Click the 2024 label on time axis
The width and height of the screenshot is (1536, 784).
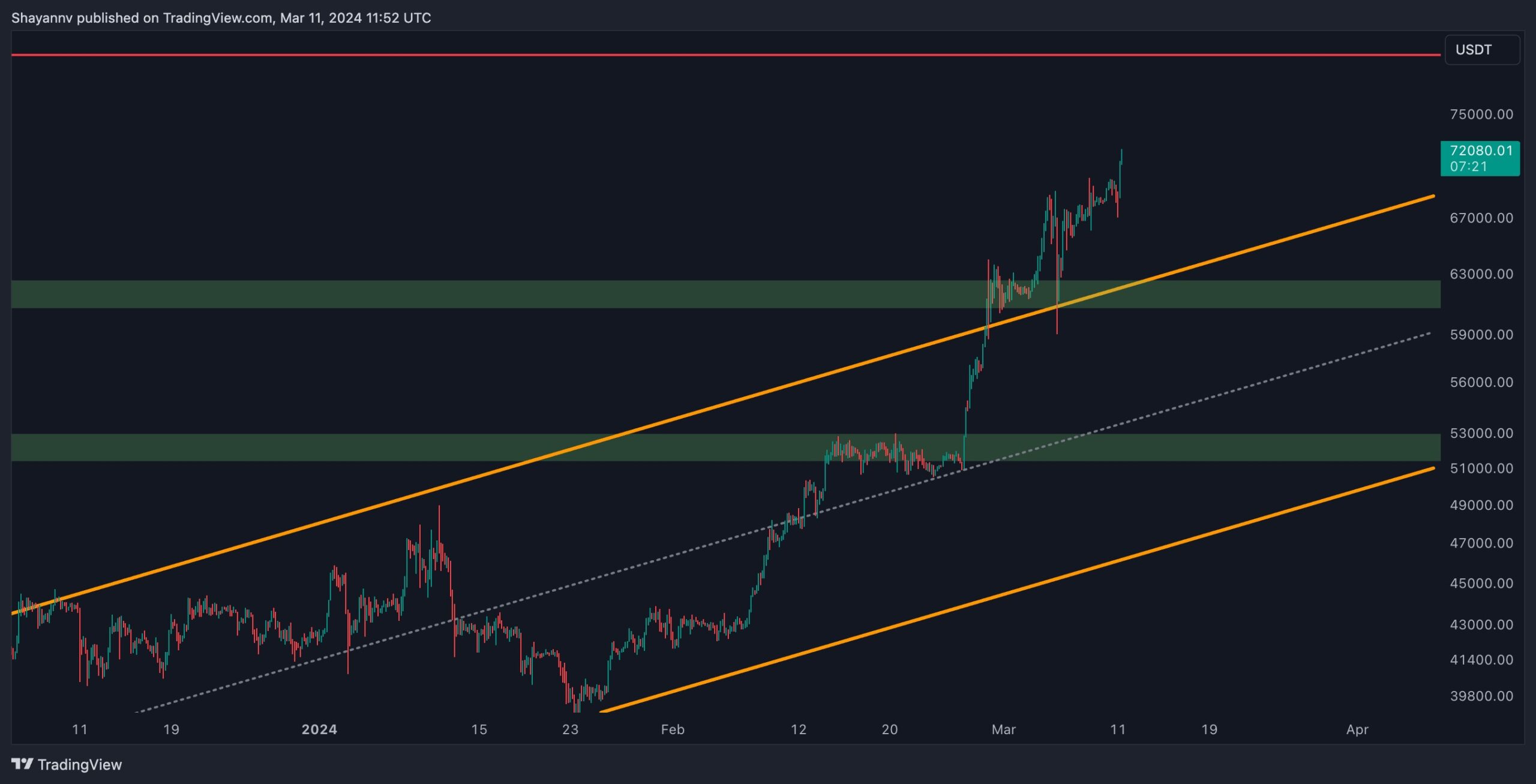click(319, 729)
